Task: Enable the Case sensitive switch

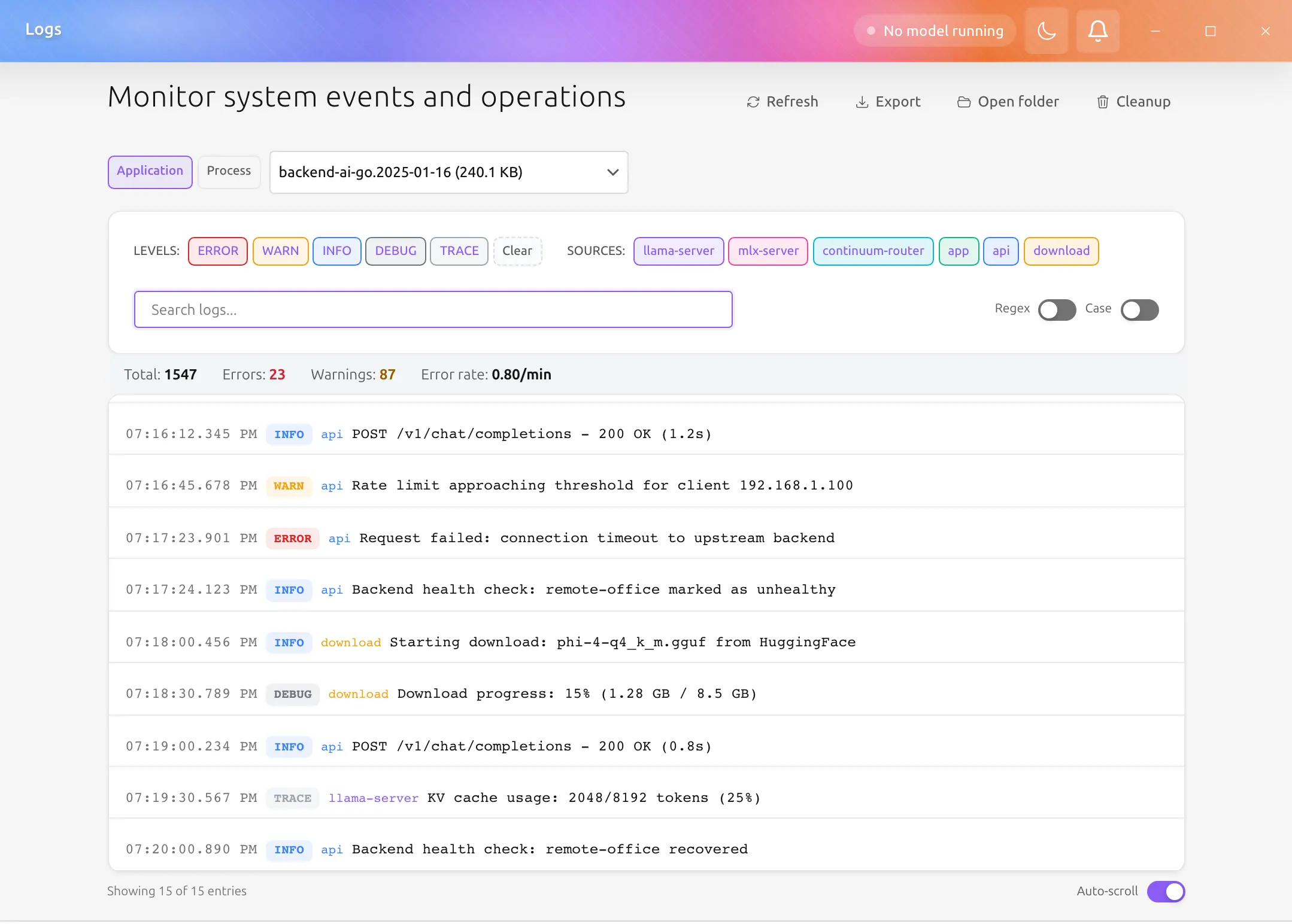Action: coord(1139,310)
